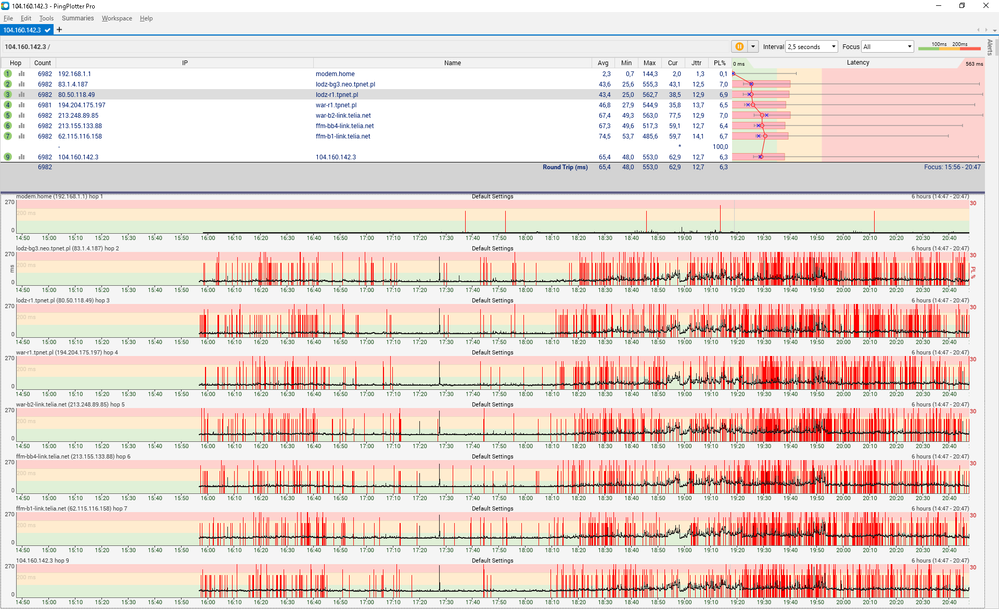
Task: Toggle graph icon for hop 6 row
Action: pos(21,126)
